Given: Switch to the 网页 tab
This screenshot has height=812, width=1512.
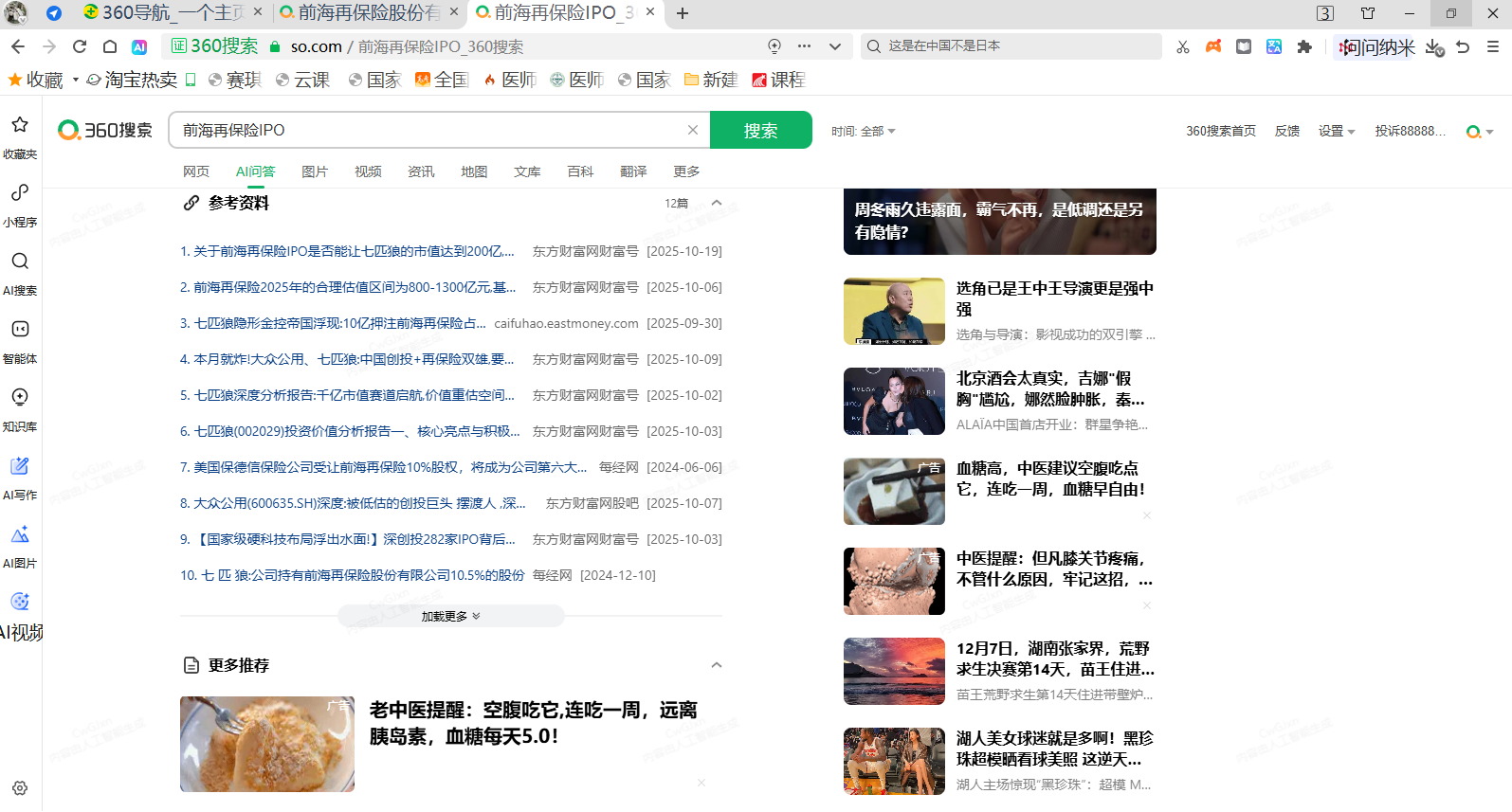Looking at the screenshot, I should [x=196, y=171].
